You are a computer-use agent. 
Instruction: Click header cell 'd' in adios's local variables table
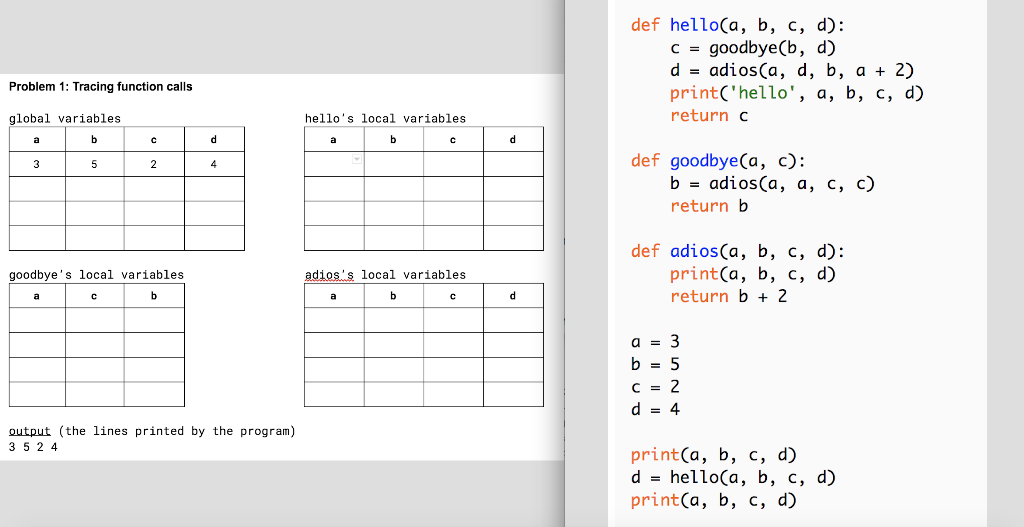(513, 296)
